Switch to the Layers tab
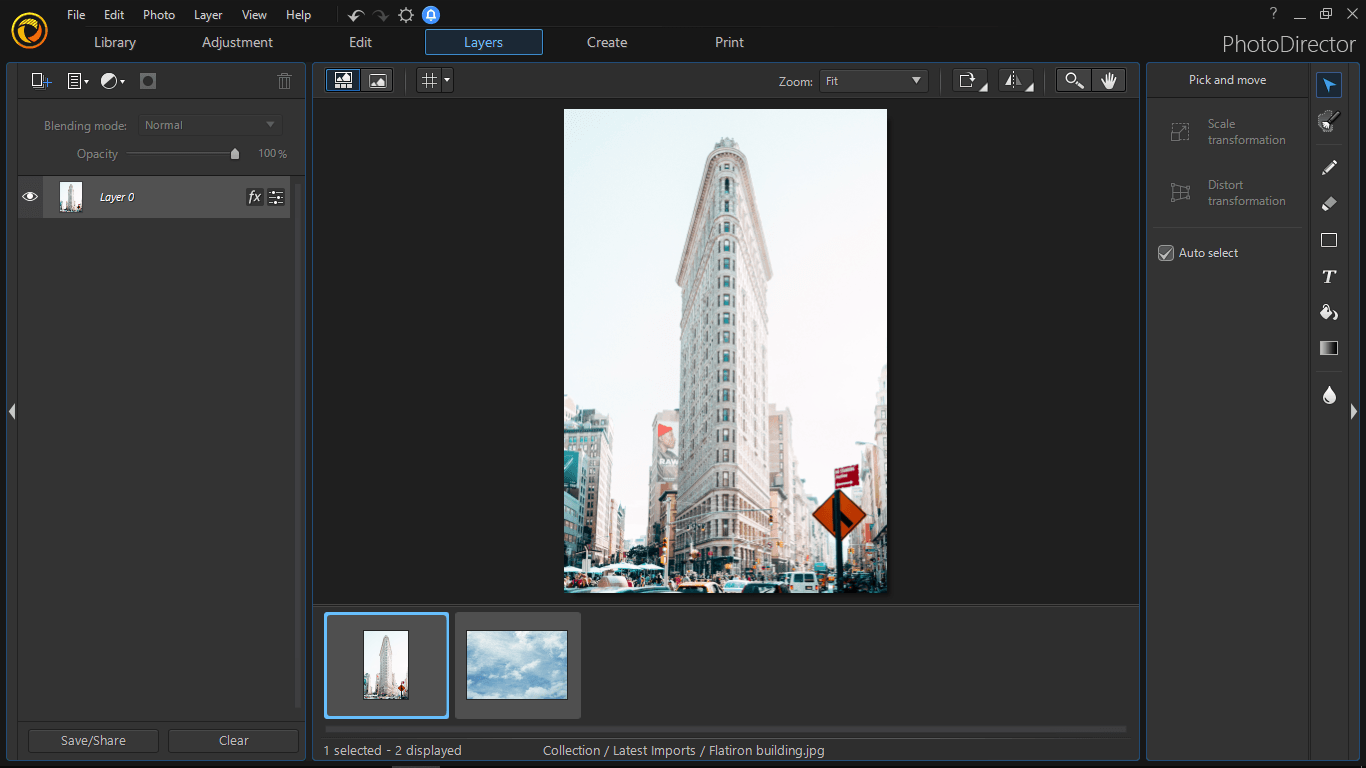Viewport: 1366px width, 768px height. 484,42
